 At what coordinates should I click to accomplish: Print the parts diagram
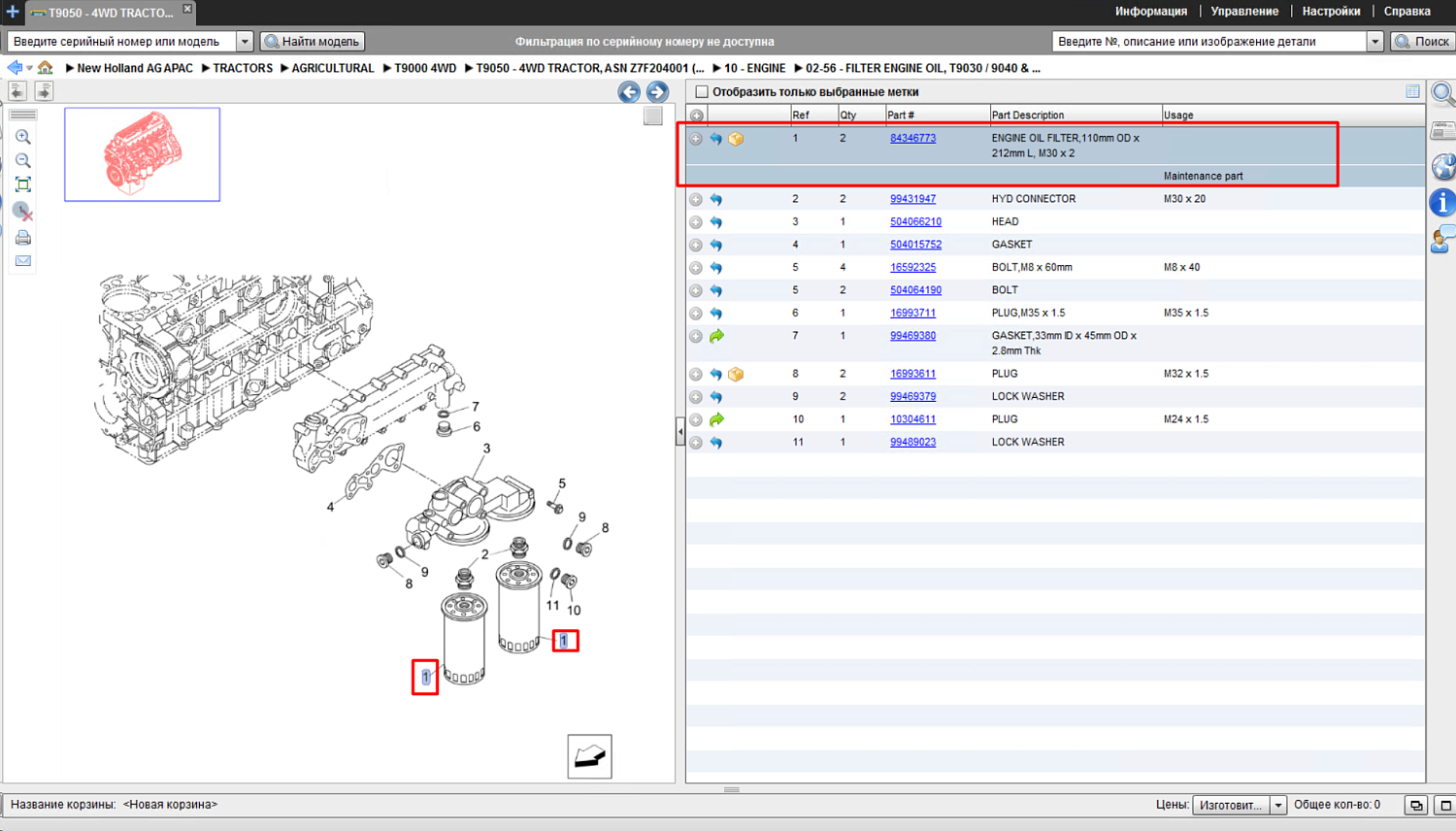click(23, 238)
